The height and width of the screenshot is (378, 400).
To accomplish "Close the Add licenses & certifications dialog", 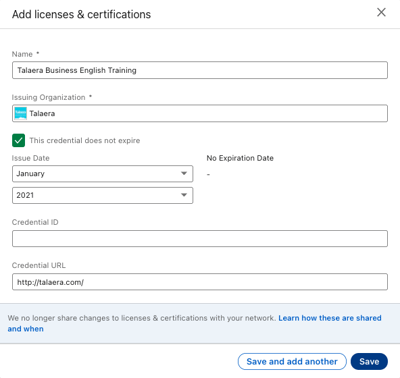I will (x=381, y=13).
